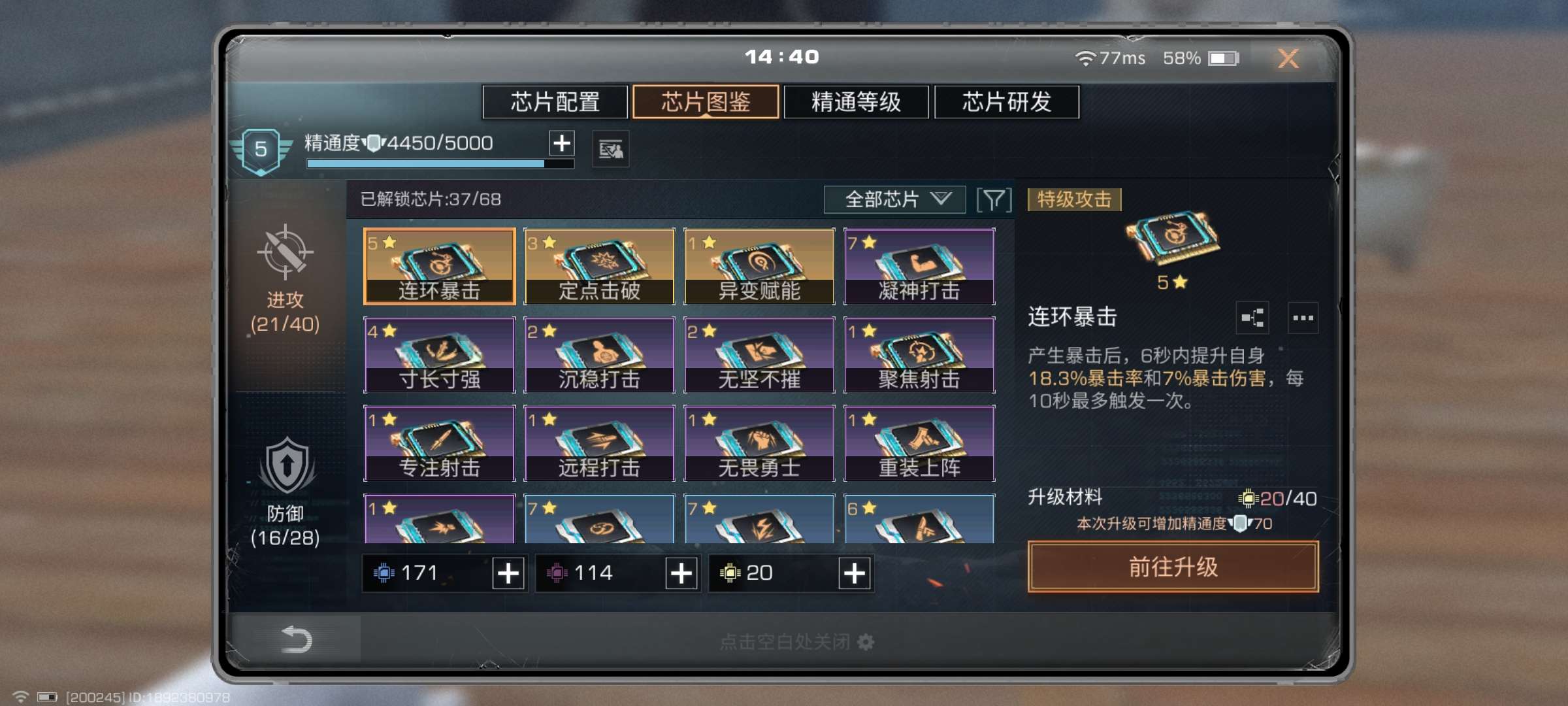Click the mastery progress bar
Image resolution: width=1568 pixels, height=706 pixels.
440,164
